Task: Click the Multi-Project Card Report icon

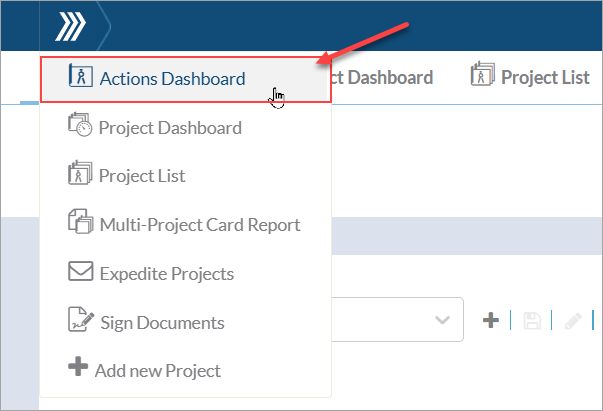Action: point(79,224)
